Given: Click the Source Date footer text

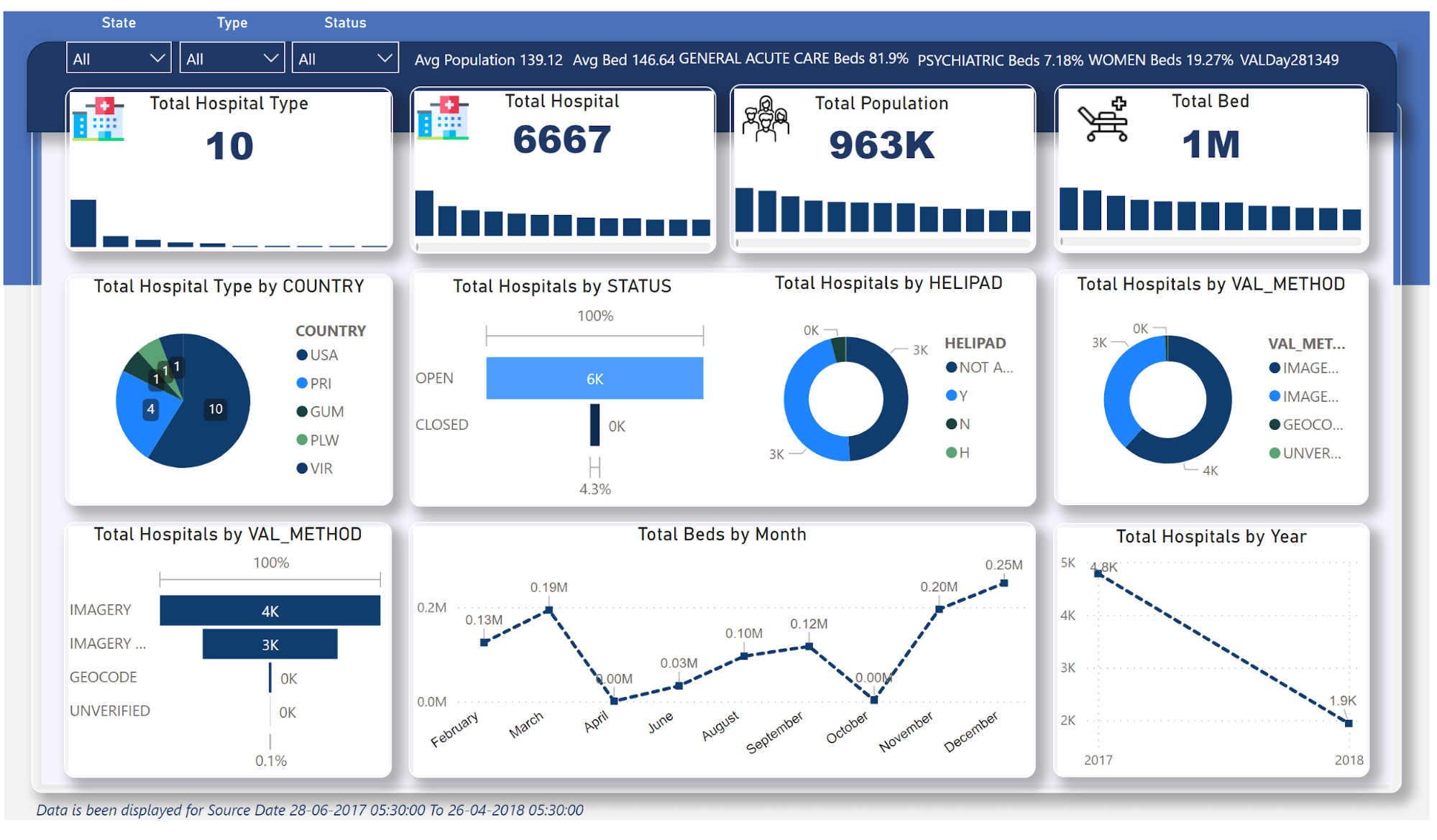Looking at the screenshot, I should click(x=310, y=810).
